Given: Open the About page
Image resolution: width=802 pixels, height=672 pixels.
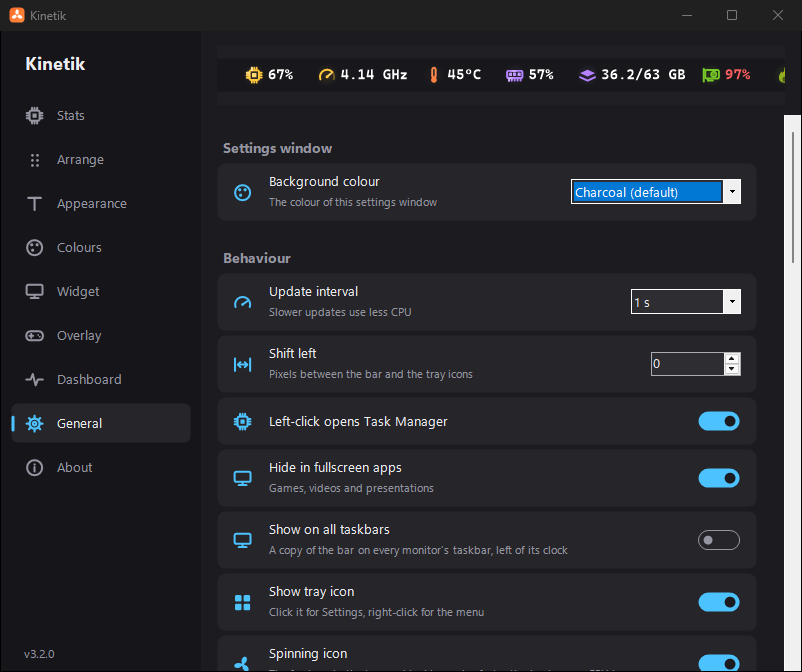Looking at the screenshot, I should tap(101, 467).
